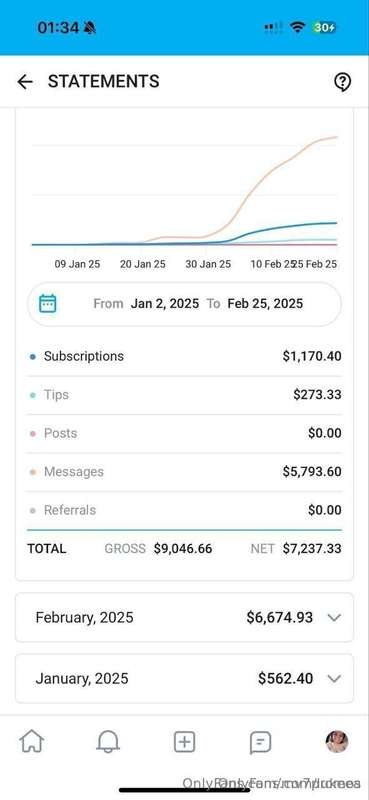Tap the back arrow next to STATEMENTS

[x=24, y=82]
